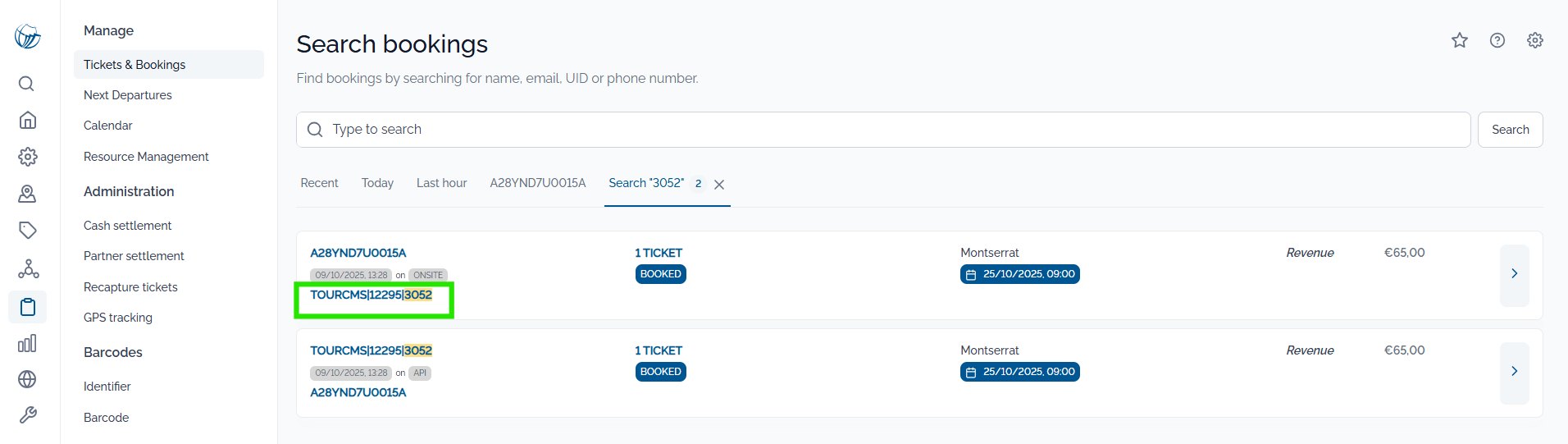Click the €65,00 revenue in the first result

pos(1405,253)
